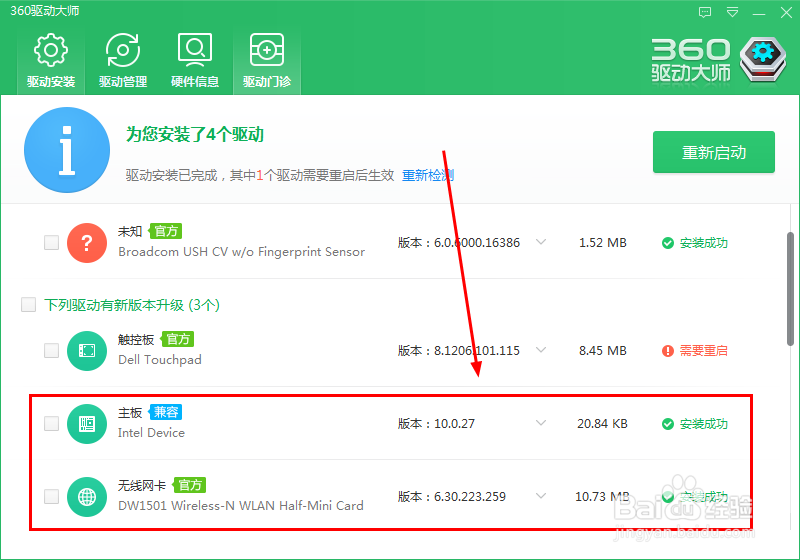Click 安装成功 status for Broadcom USH
Screen dimensions: 800x560
(x=704, y=243)
